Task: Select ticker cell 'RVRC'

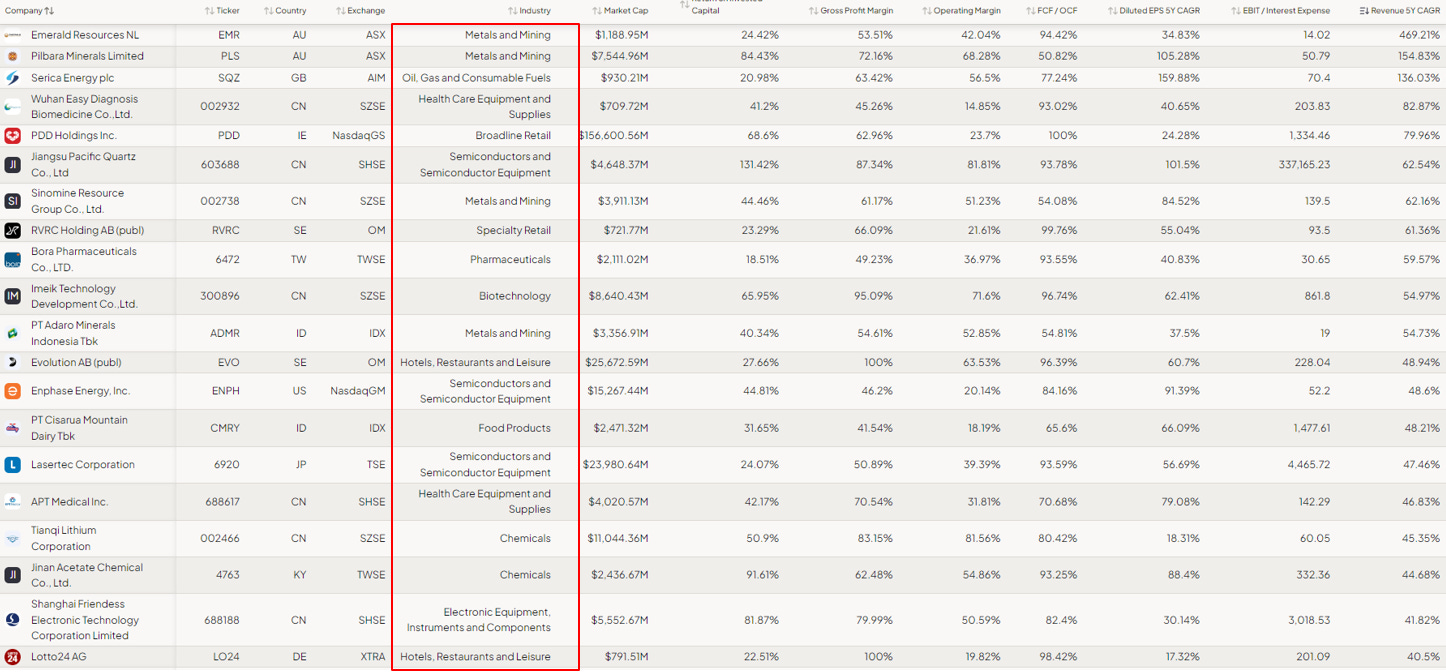Action: [x=226, y=231]
